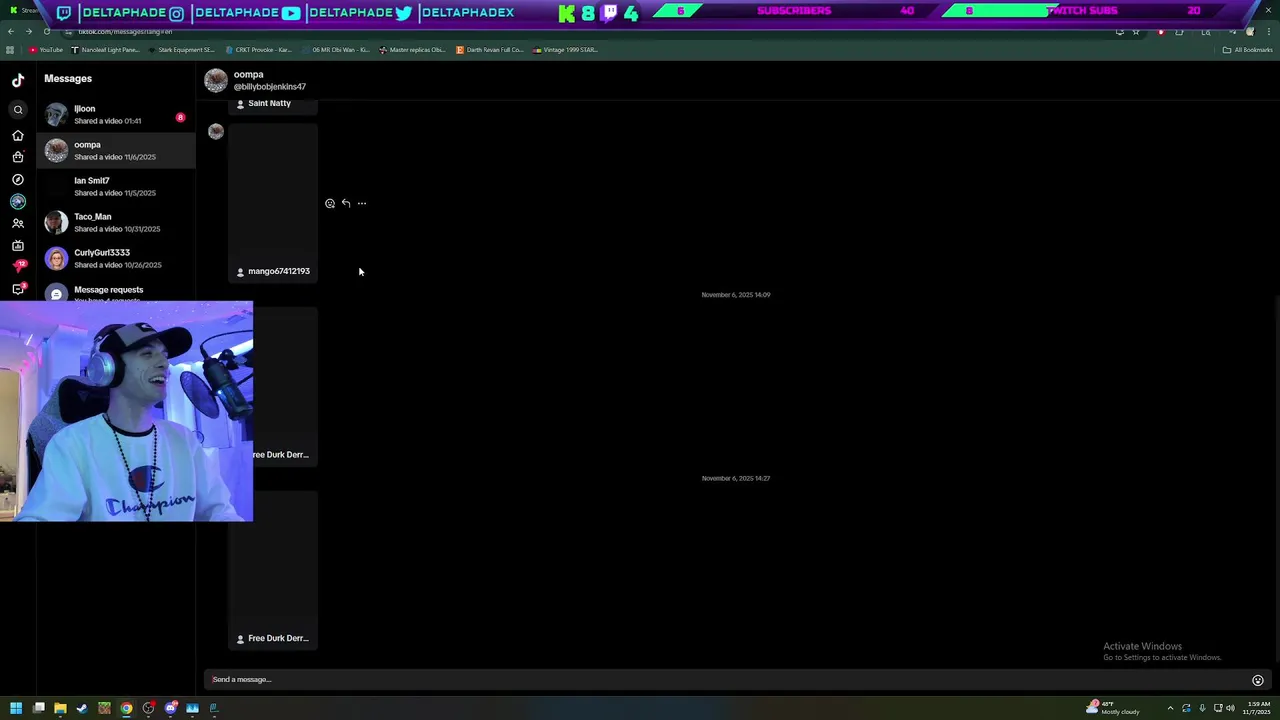Open Ian Smit7 conversation
The image size is (1280, 720).
point(116,187)
